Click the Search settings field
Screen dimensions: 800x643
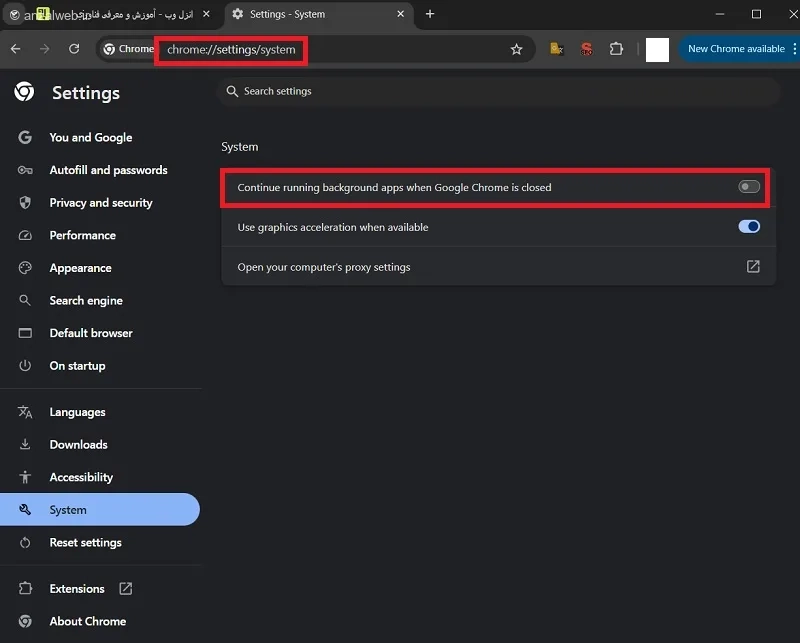pos(499,91)
